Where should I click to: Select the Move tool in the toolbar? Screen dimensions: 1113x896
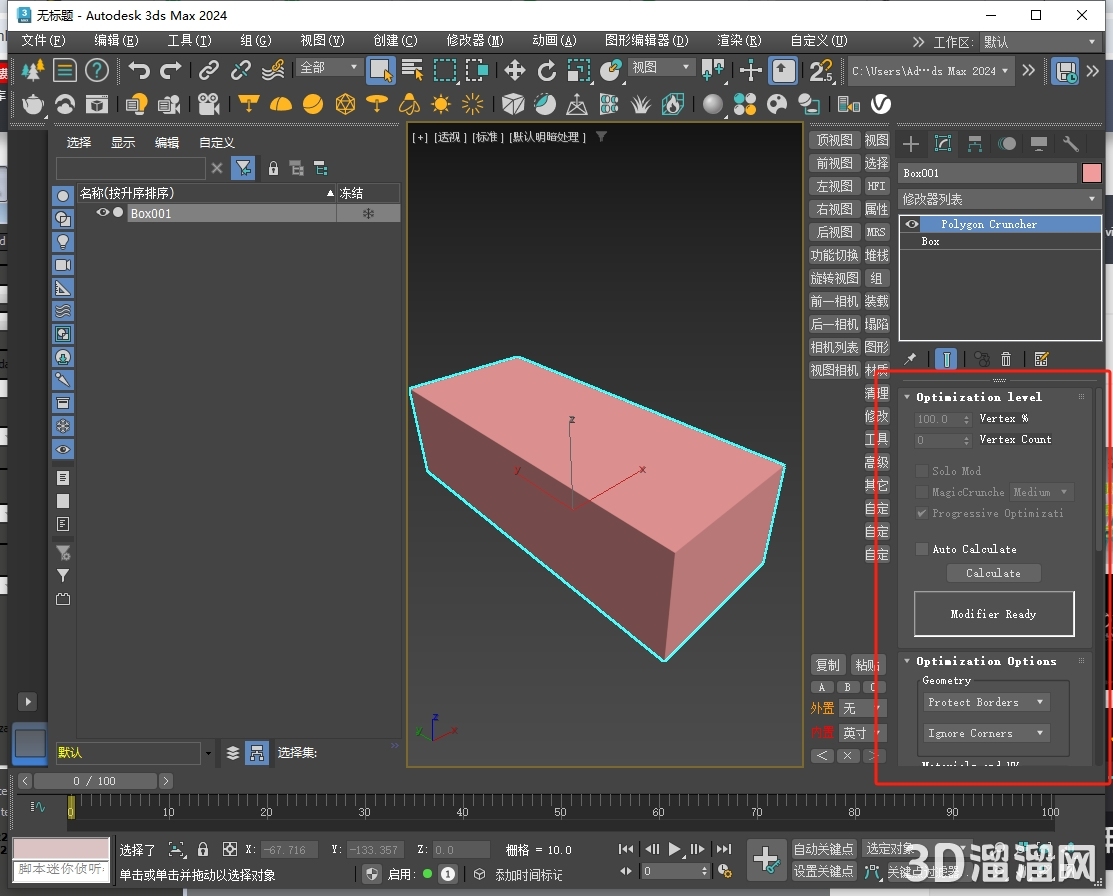pos(514,71)
